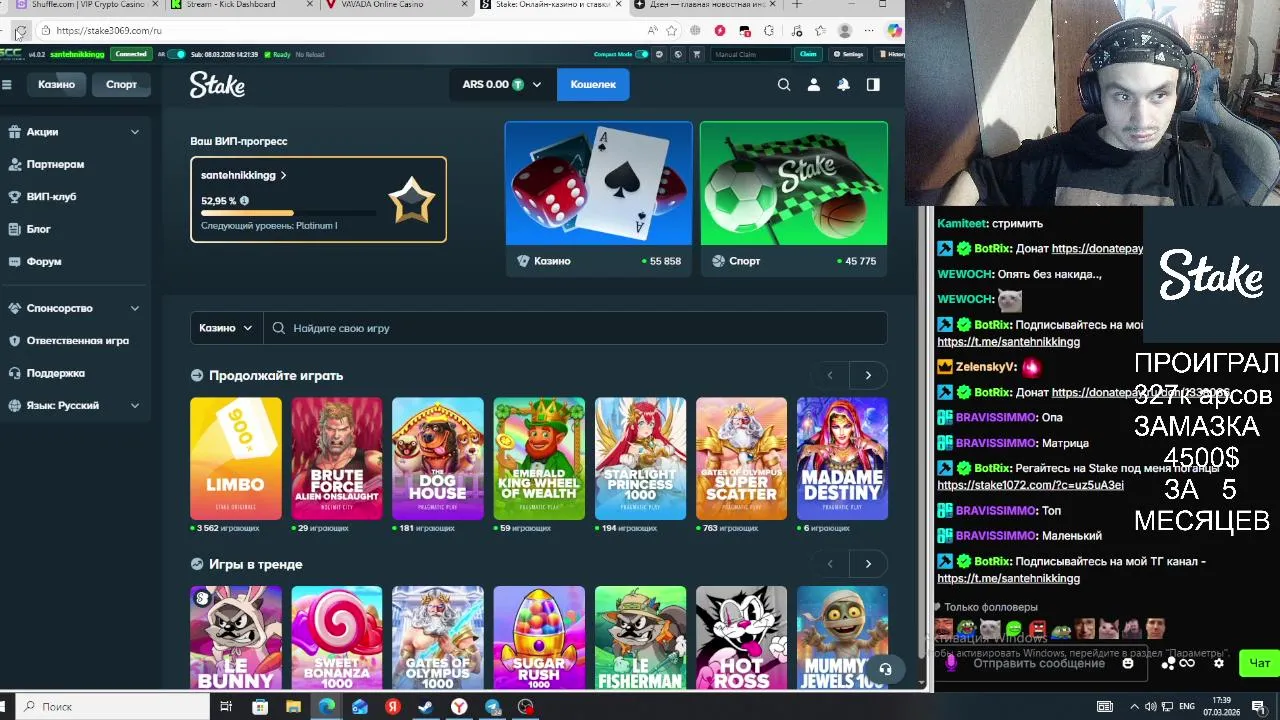Switch to the Спорт tab

click(x=122, y=85)
